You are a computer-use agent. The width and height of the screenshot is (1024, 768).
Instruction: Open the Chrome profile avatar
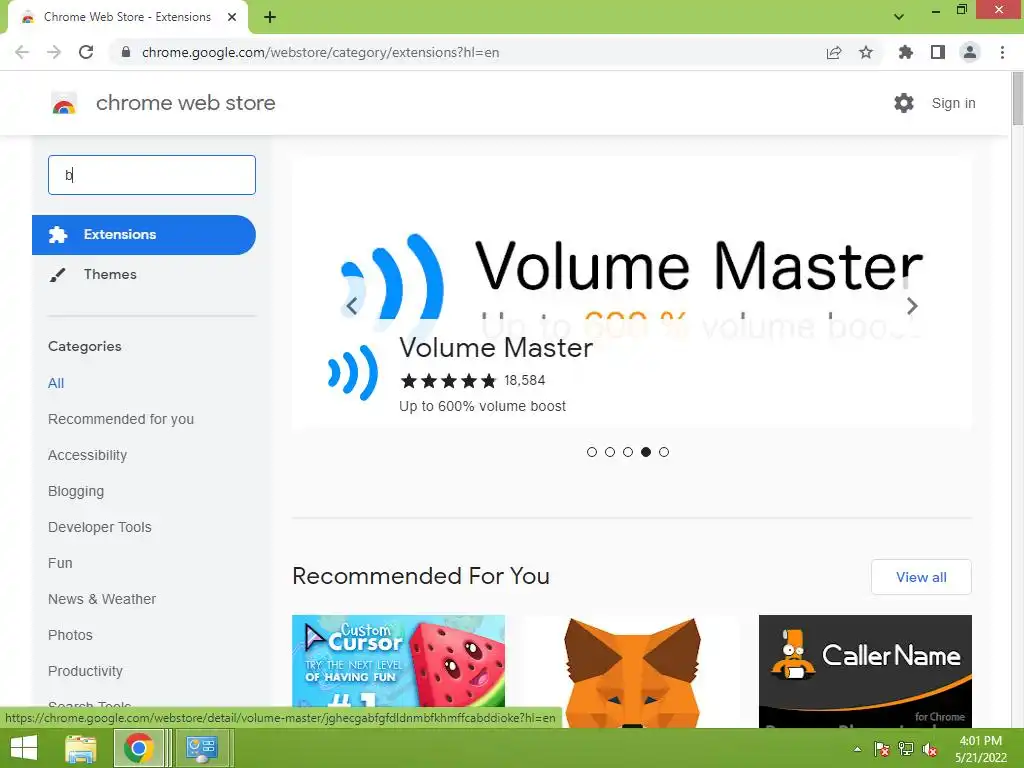pos(970,52)
